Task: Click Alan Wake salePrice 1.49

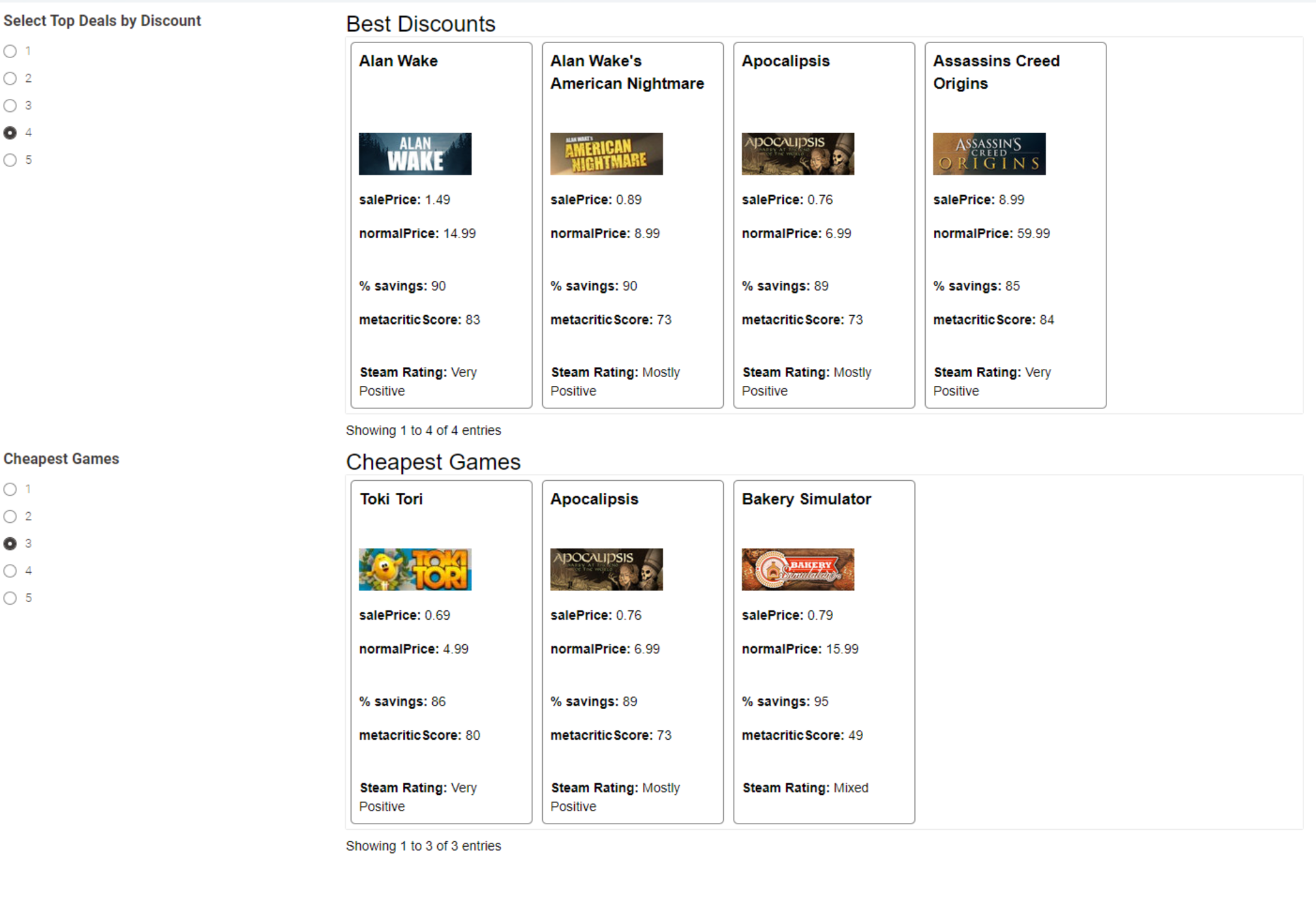Action: [405, 200]
